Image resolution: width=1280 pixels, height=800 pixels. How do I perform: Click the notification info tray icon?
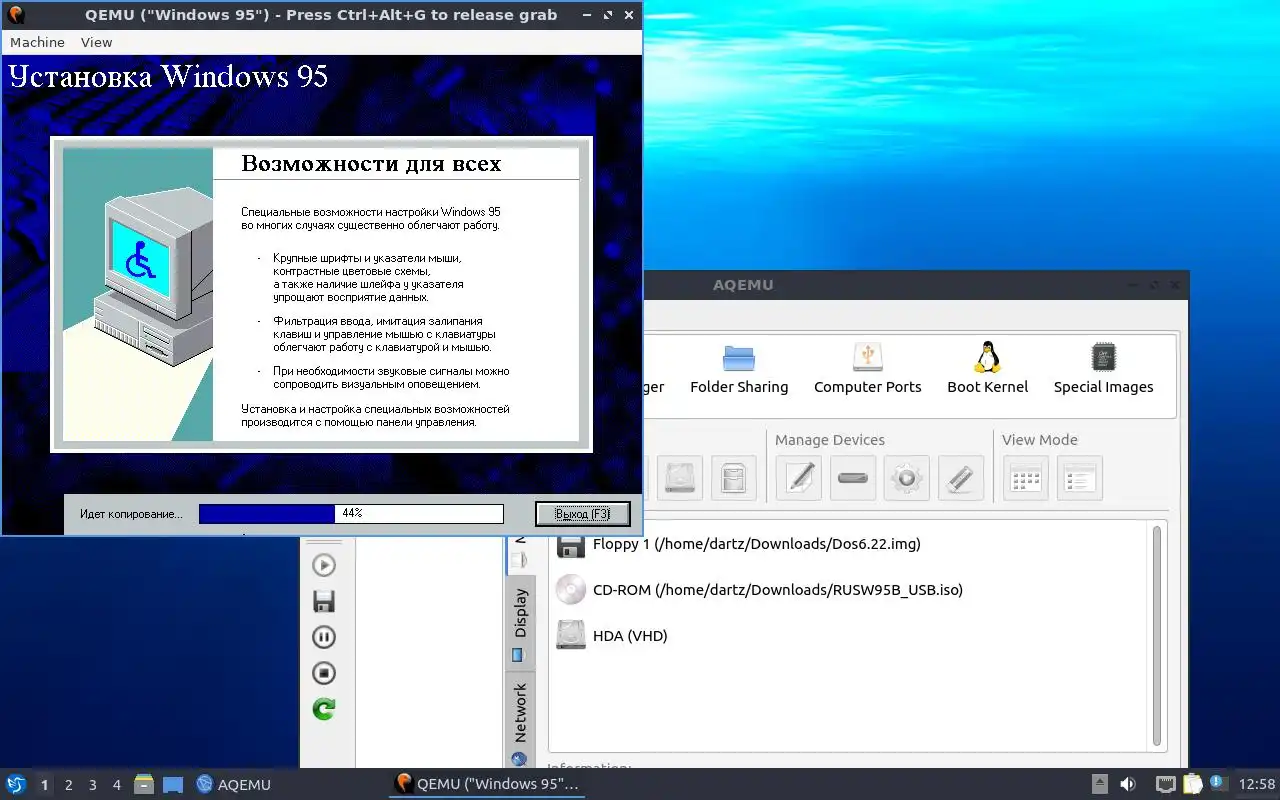[x=1218, y=783]
